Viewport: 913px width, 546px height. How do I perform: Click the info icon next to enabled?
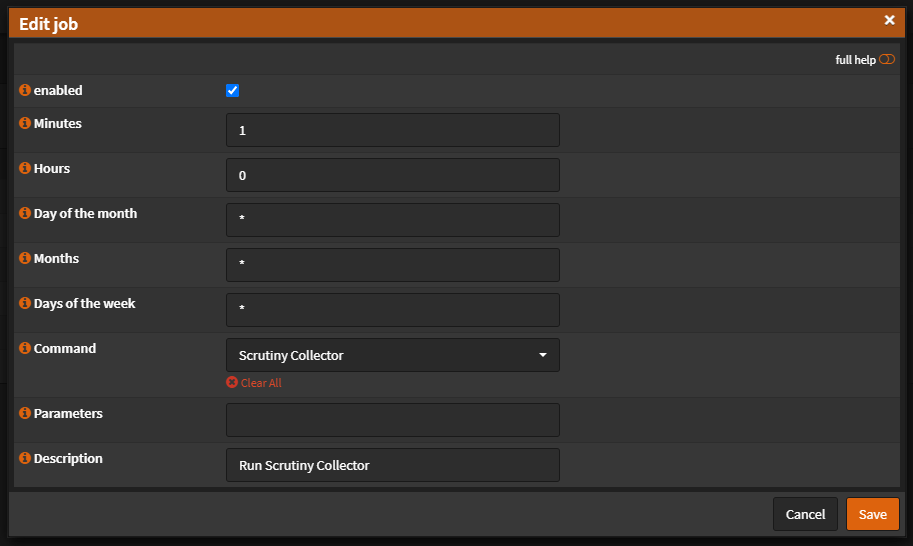(x=24, y=90)
